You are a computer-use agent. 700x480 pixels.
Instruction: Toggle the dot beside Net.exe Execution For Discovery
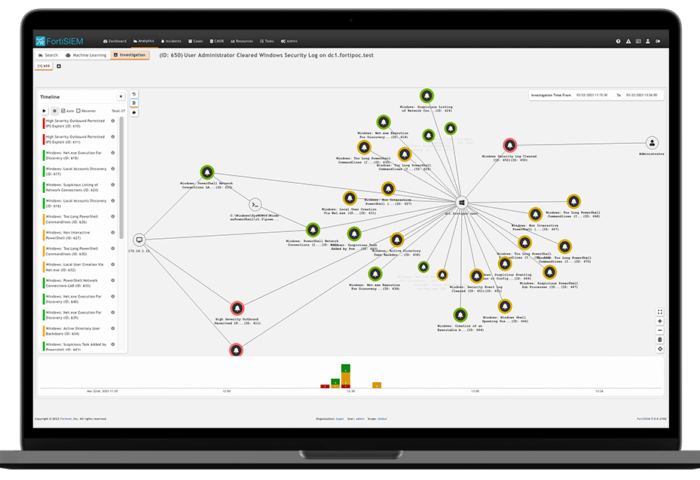click(x=113, y=154)
